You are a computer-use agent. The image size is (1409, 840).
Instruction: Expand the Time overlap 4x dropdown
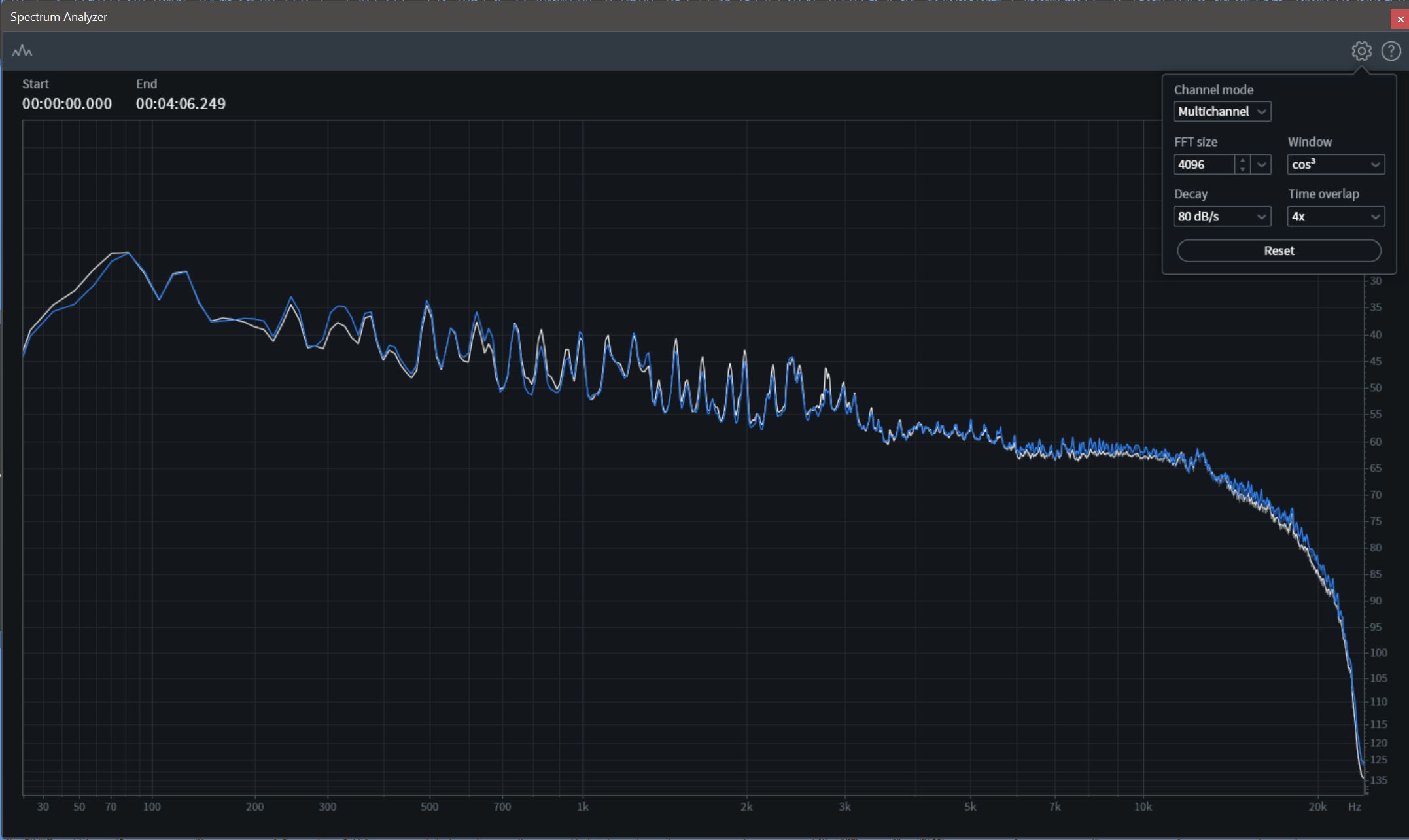1335,217
